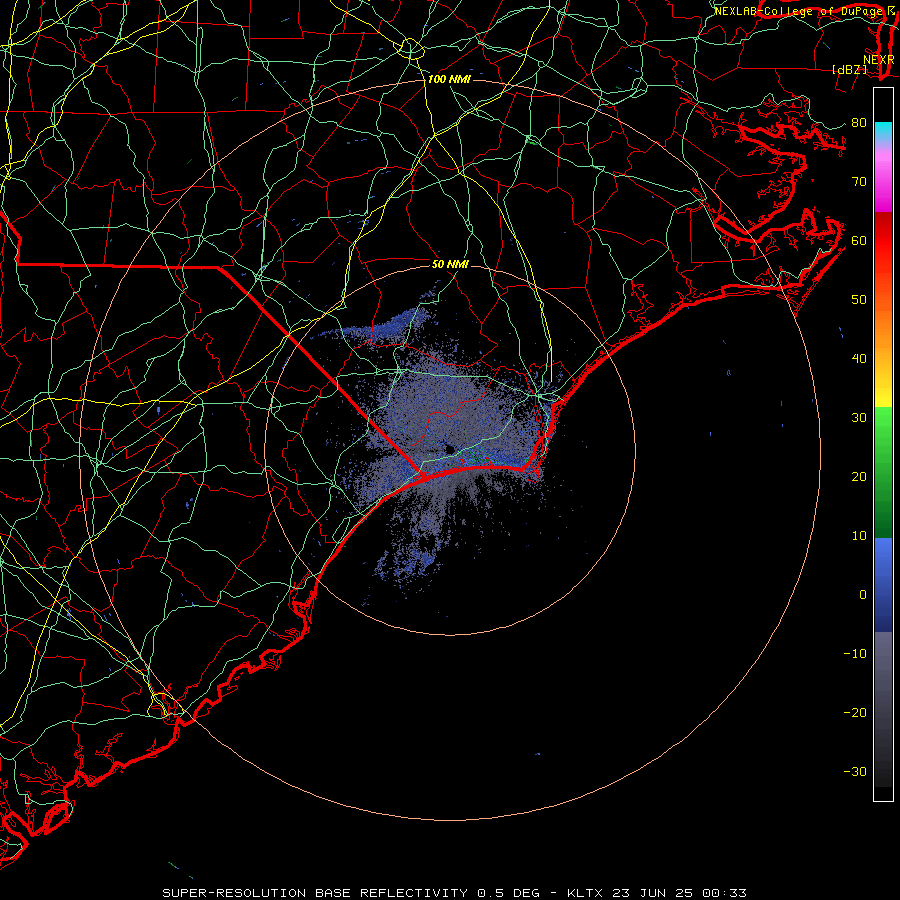Click the 0 value on the dBZ scale
This screenshot has height=900, width=900.
click(x=863, y=595)
